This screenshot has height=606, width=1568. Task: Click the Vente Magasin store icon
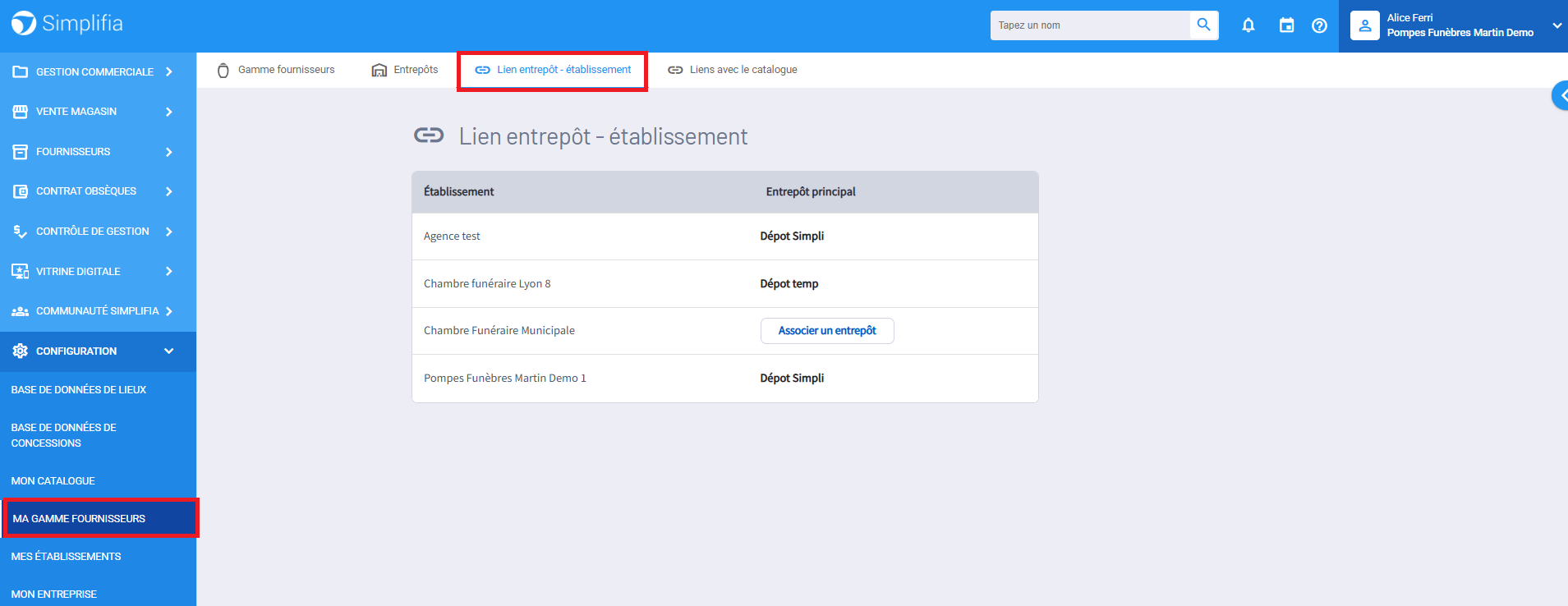(x=21, y=112)
